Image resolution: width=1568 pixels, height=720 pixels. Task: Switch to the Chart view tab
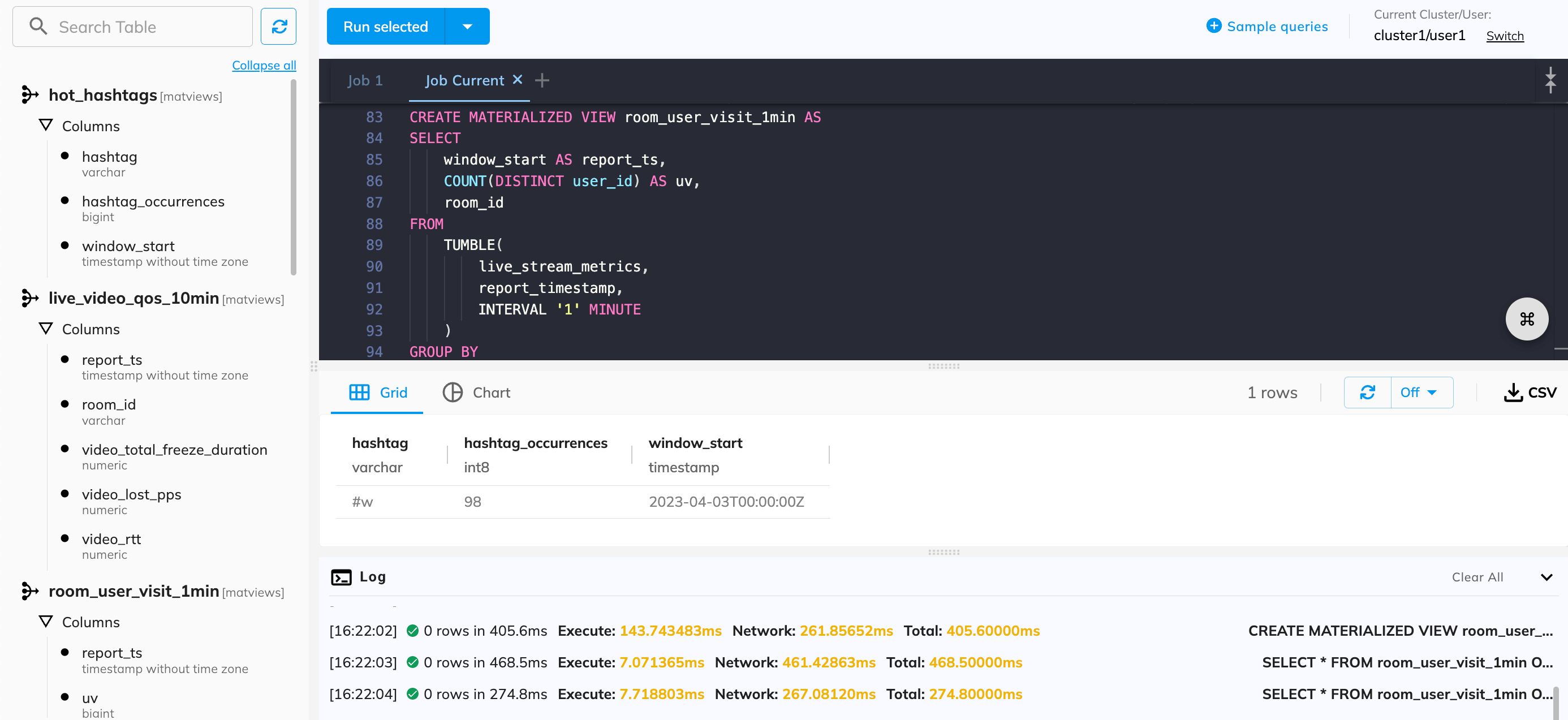(x=477, y=393)
